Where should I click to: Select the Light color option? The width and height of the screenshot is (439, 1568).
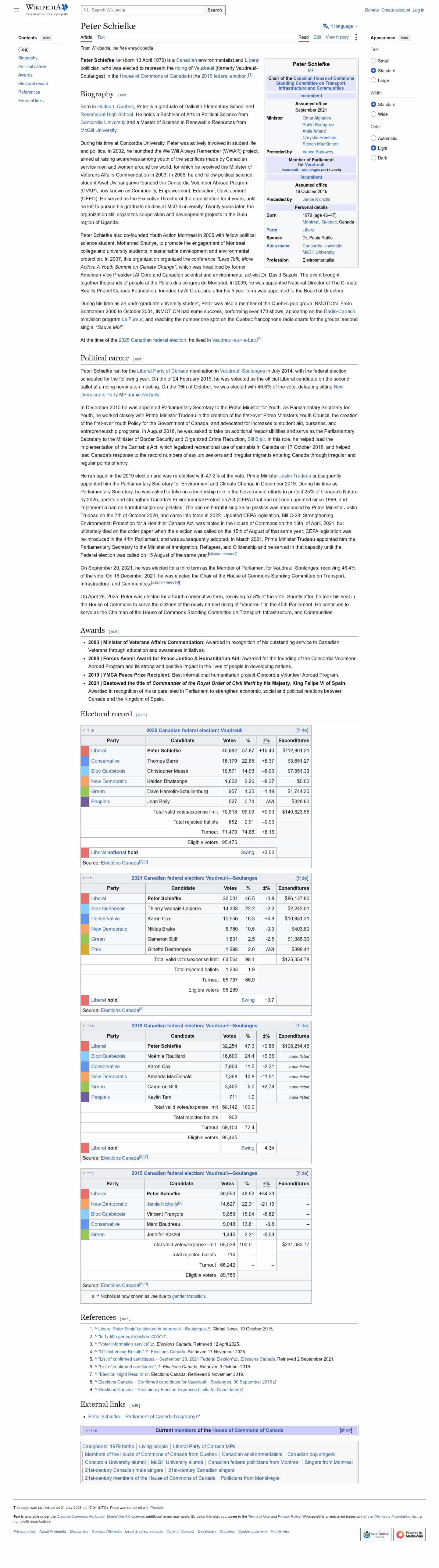373,148
